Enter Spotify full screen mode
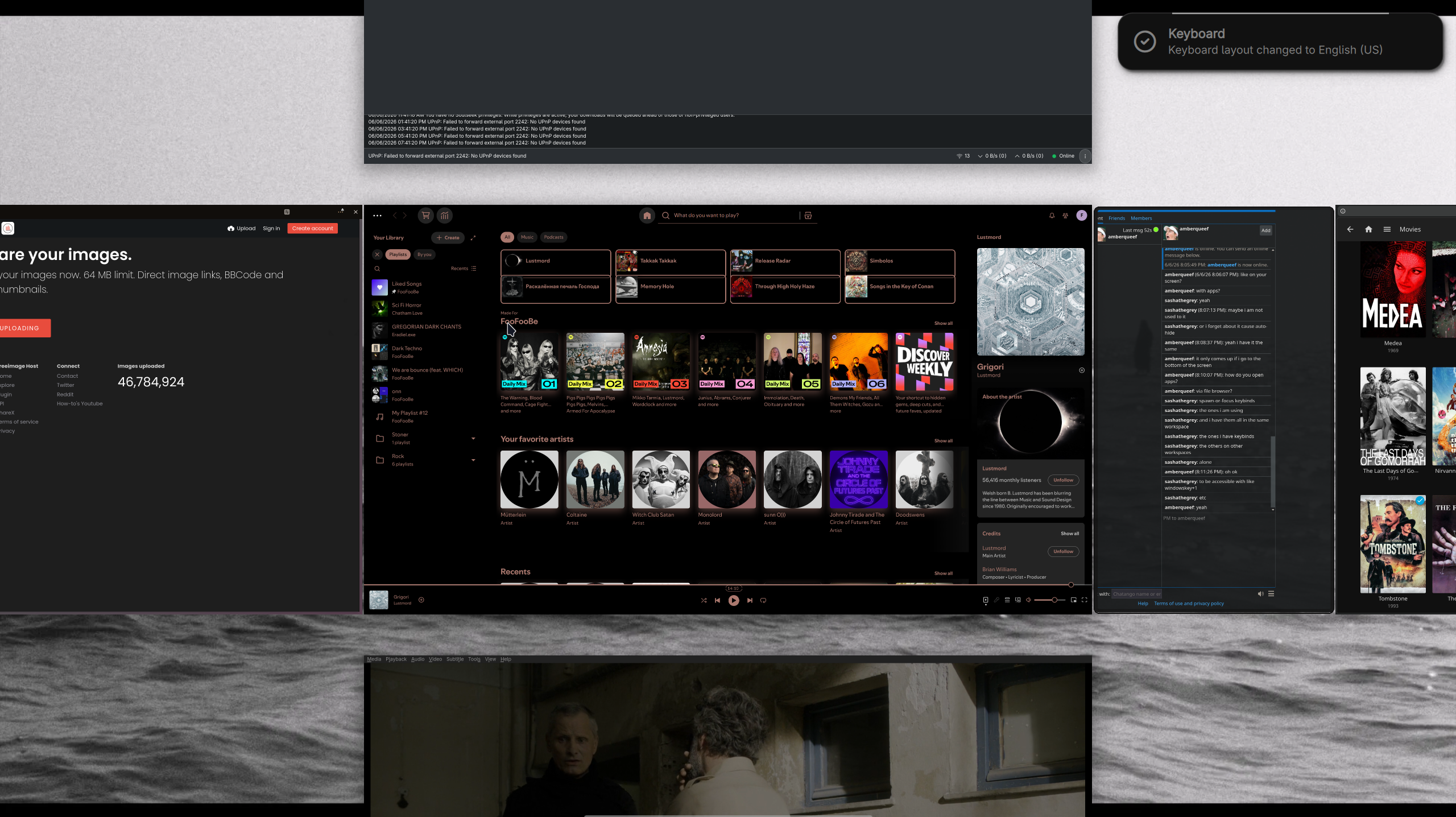 1085,600
